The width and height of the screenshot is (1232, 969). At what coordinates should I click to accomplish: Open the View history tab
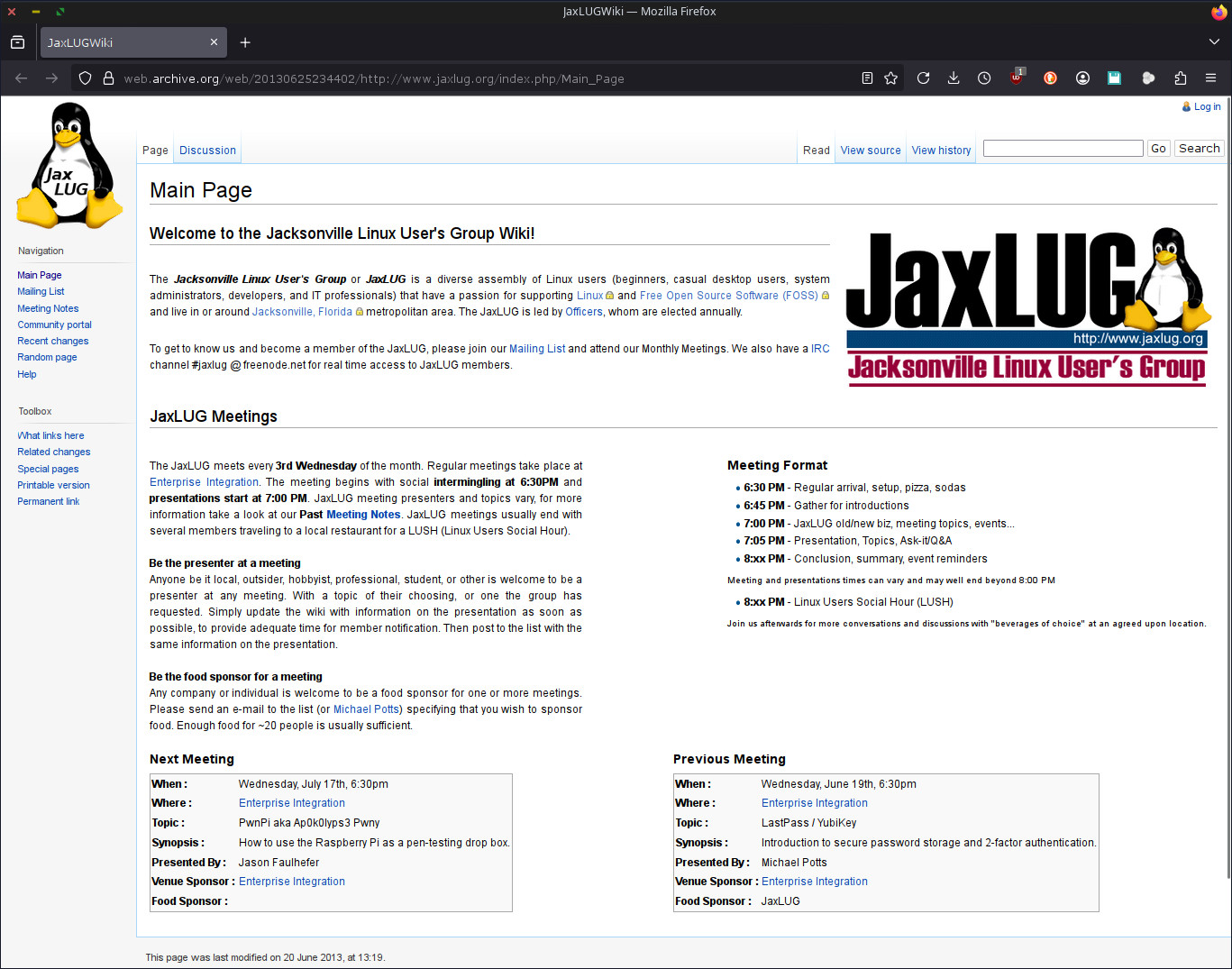(x=941, y=151)
